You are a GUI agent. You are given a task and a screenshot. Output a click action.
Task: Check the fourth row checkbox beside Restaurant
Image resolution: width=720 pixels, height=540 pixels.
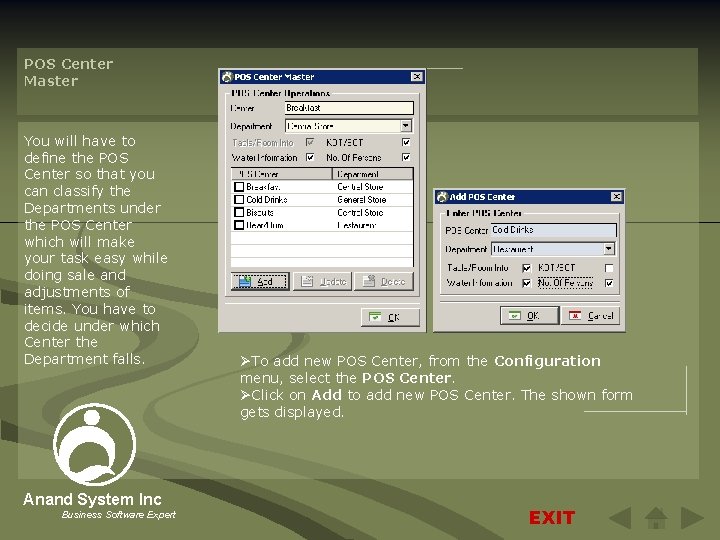(239, 225)
